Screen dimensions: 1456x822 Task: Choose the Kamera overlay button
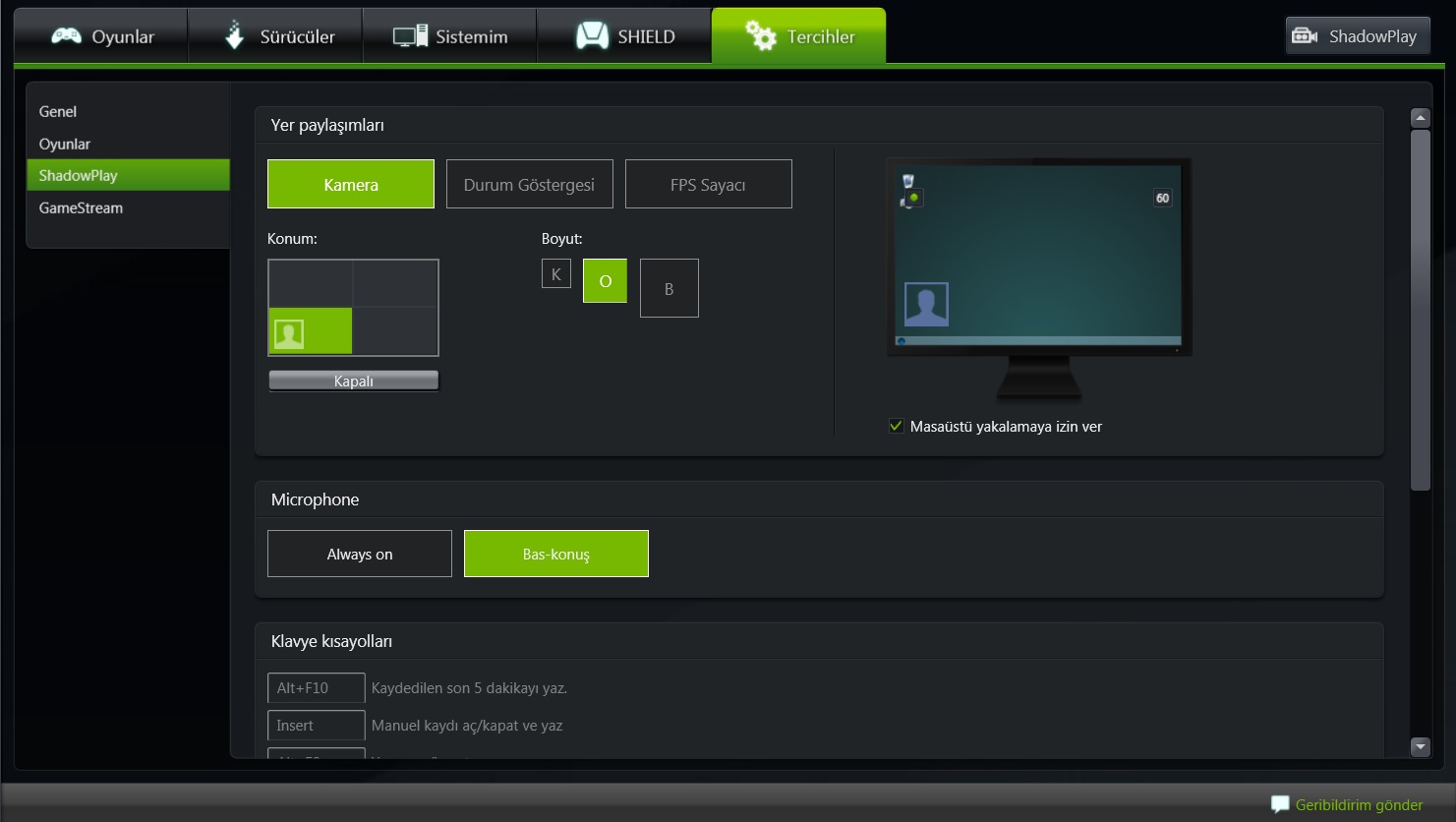click(x=351, y=184)
